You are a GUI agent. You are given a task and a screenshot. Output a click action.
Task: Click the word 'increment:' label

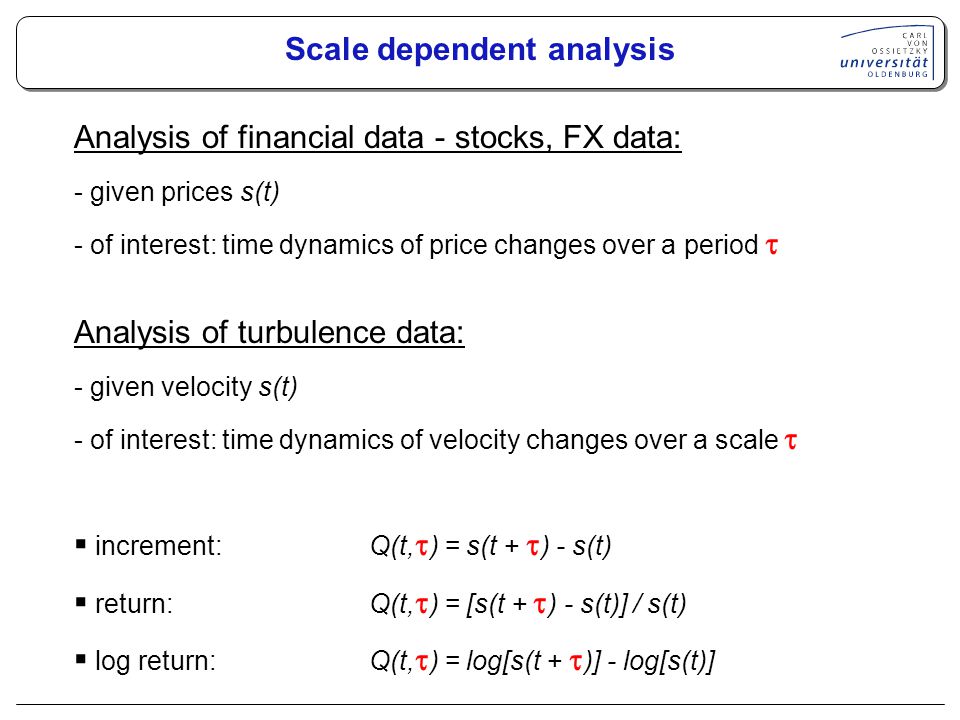pos(158,546)
